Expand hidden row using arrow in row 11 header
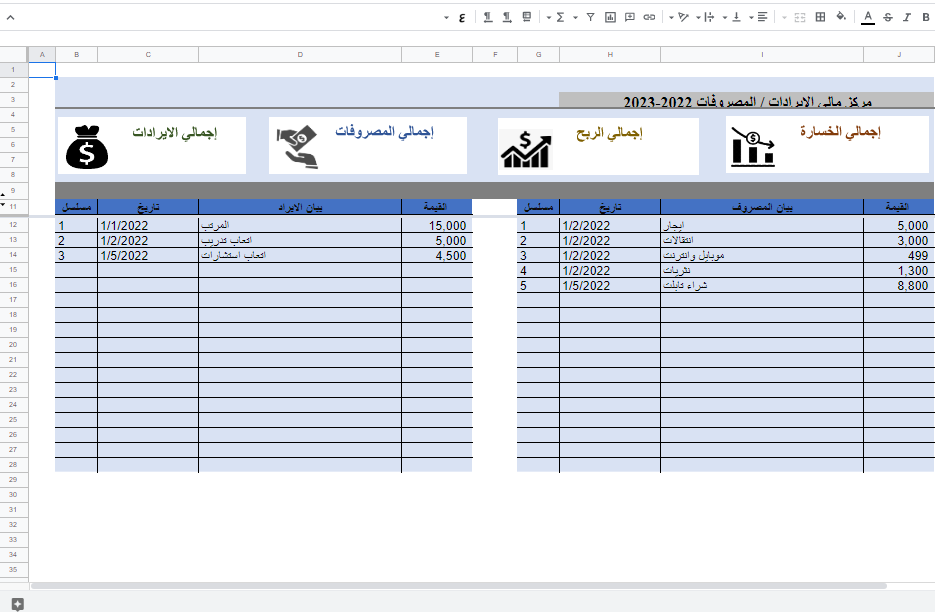935x612 pixels. (4, 204)
